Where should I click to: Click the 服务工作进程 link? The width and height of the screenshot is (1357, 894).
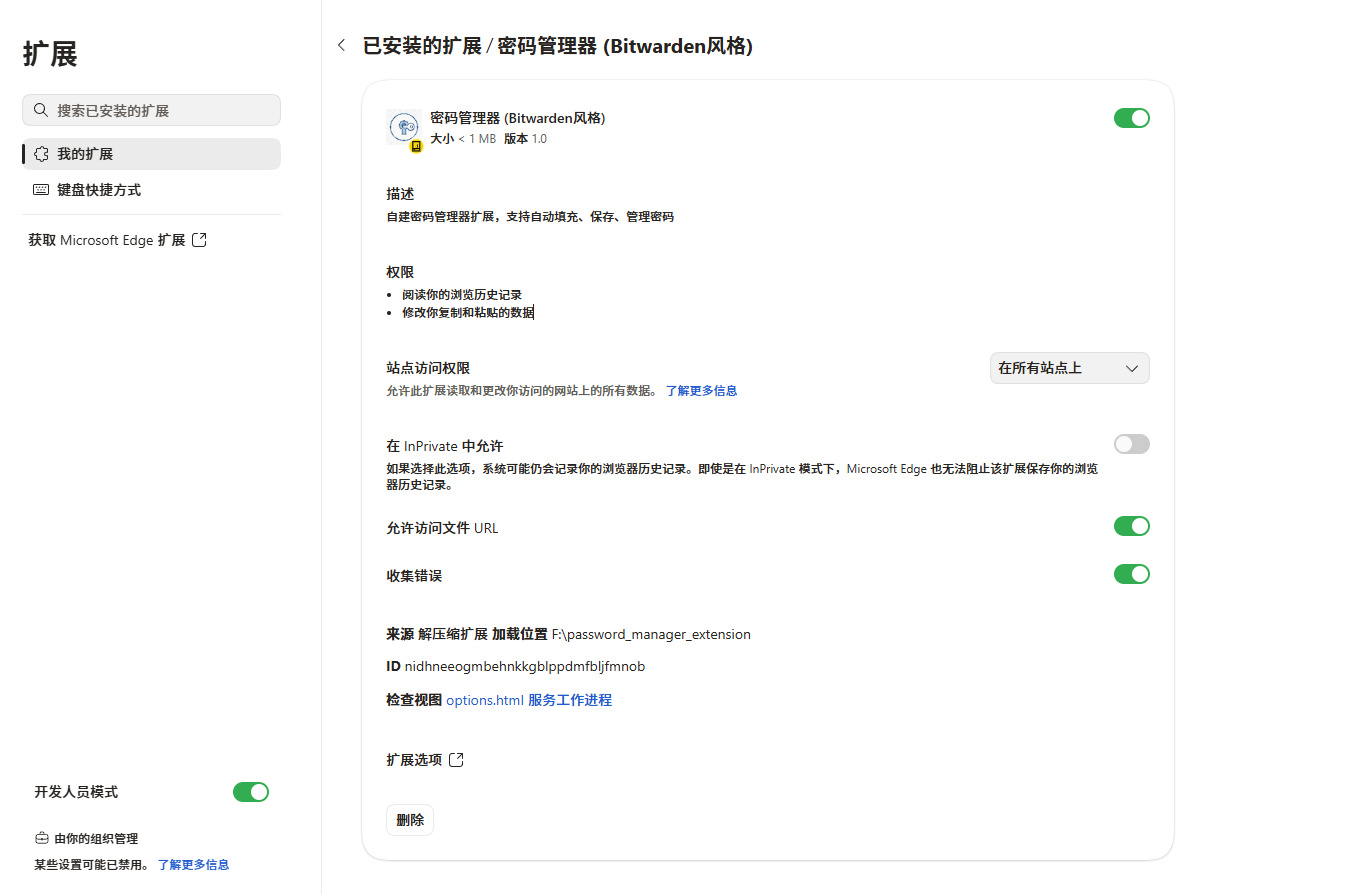click(570, 700)
